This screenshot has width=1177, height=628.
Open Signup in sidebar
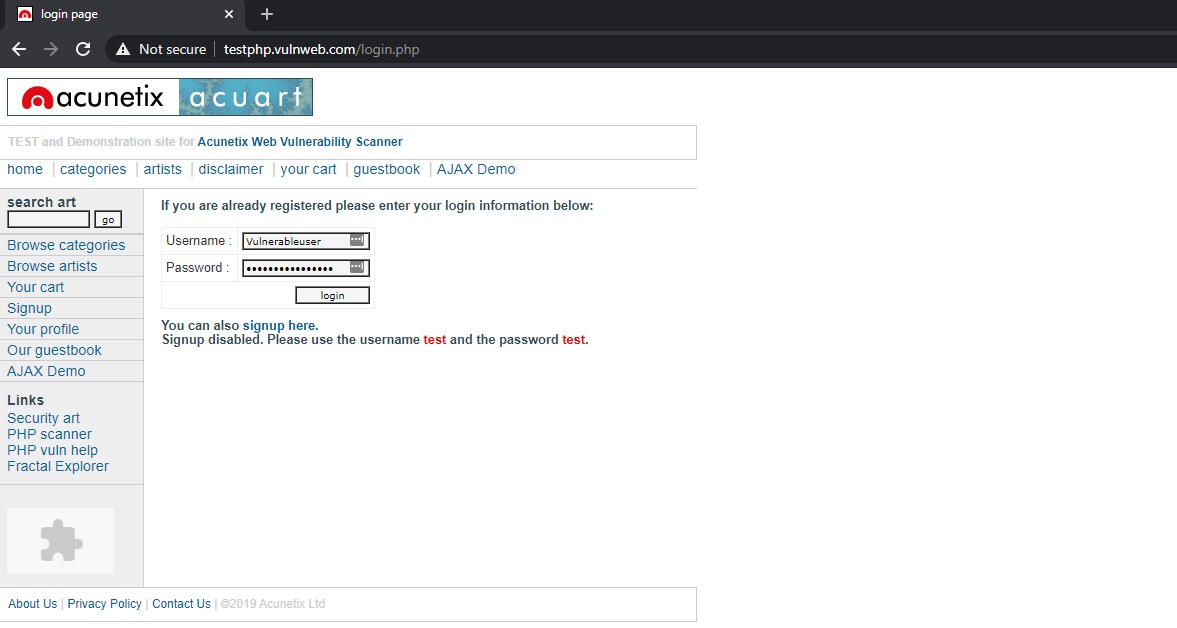click(x=29, y=308)
